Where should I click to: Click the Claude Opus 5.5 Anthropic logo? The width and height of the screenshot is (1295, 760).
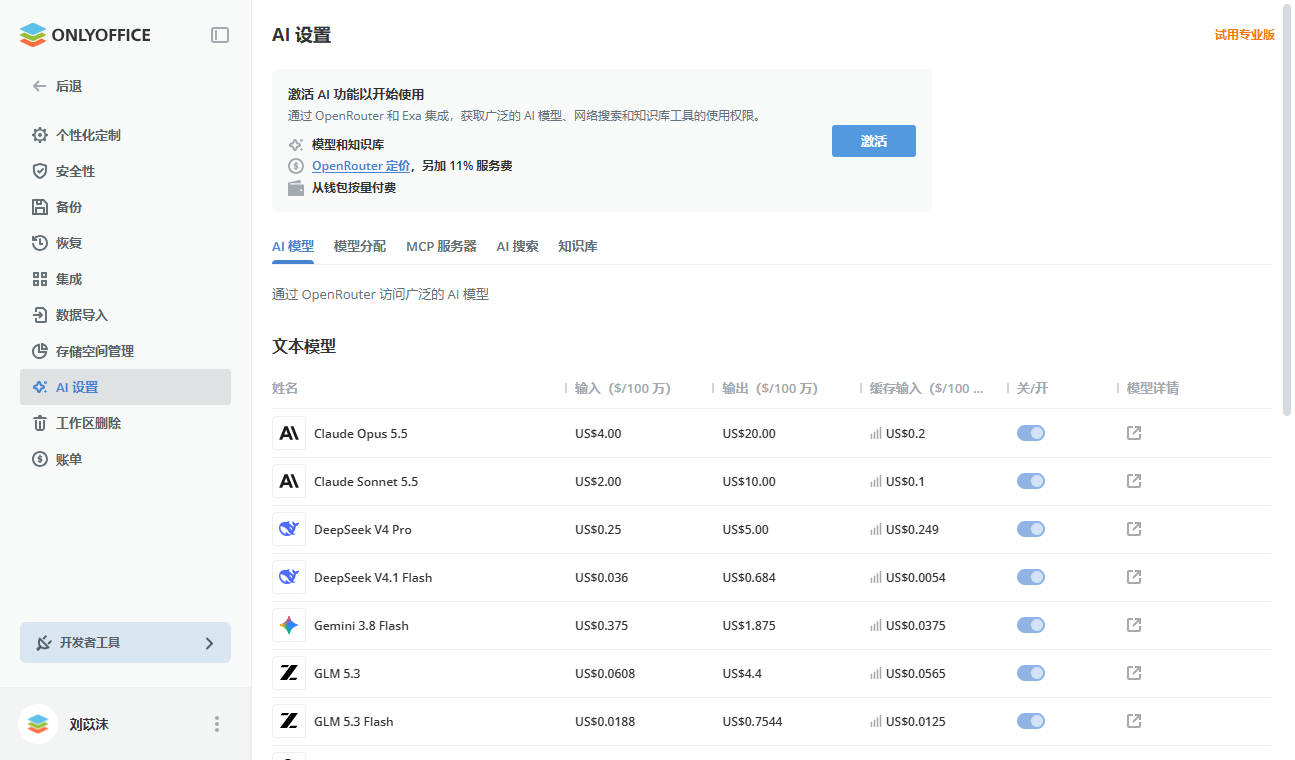coord(289,433)
